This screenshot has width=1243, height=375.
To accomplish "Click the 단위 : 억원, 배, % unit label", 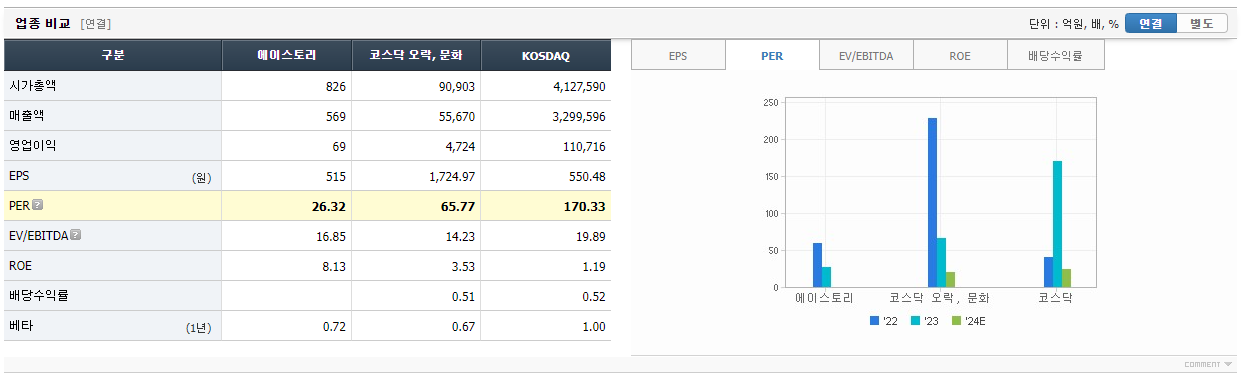I will click(1073, 23).
